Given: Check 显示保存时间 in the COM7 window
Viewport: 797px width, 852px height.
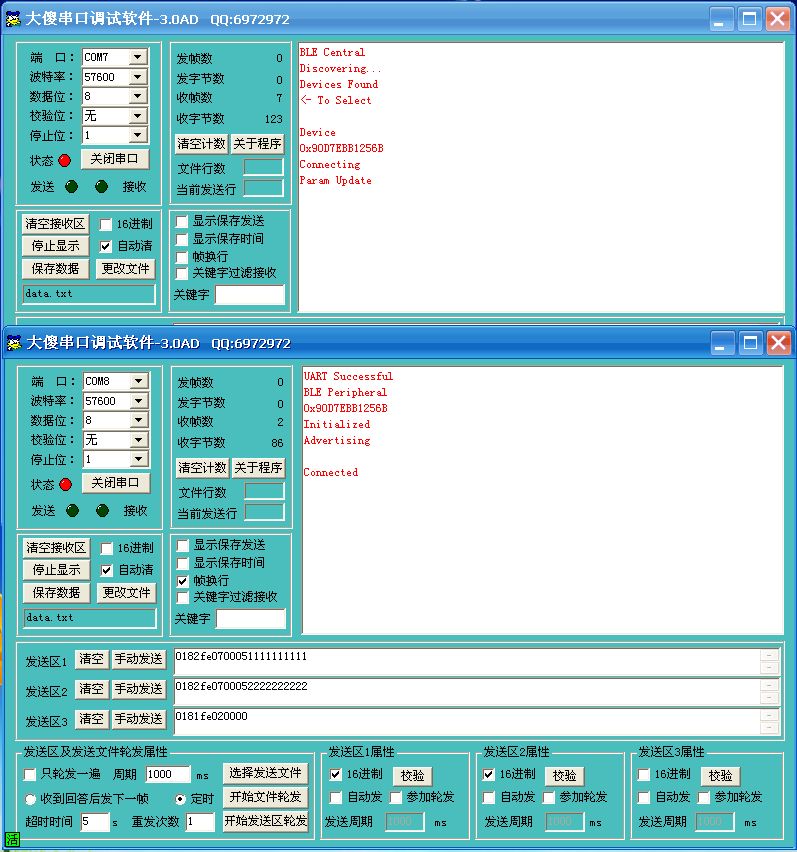Looking at the screenshot, I should (x=182, y=239).
